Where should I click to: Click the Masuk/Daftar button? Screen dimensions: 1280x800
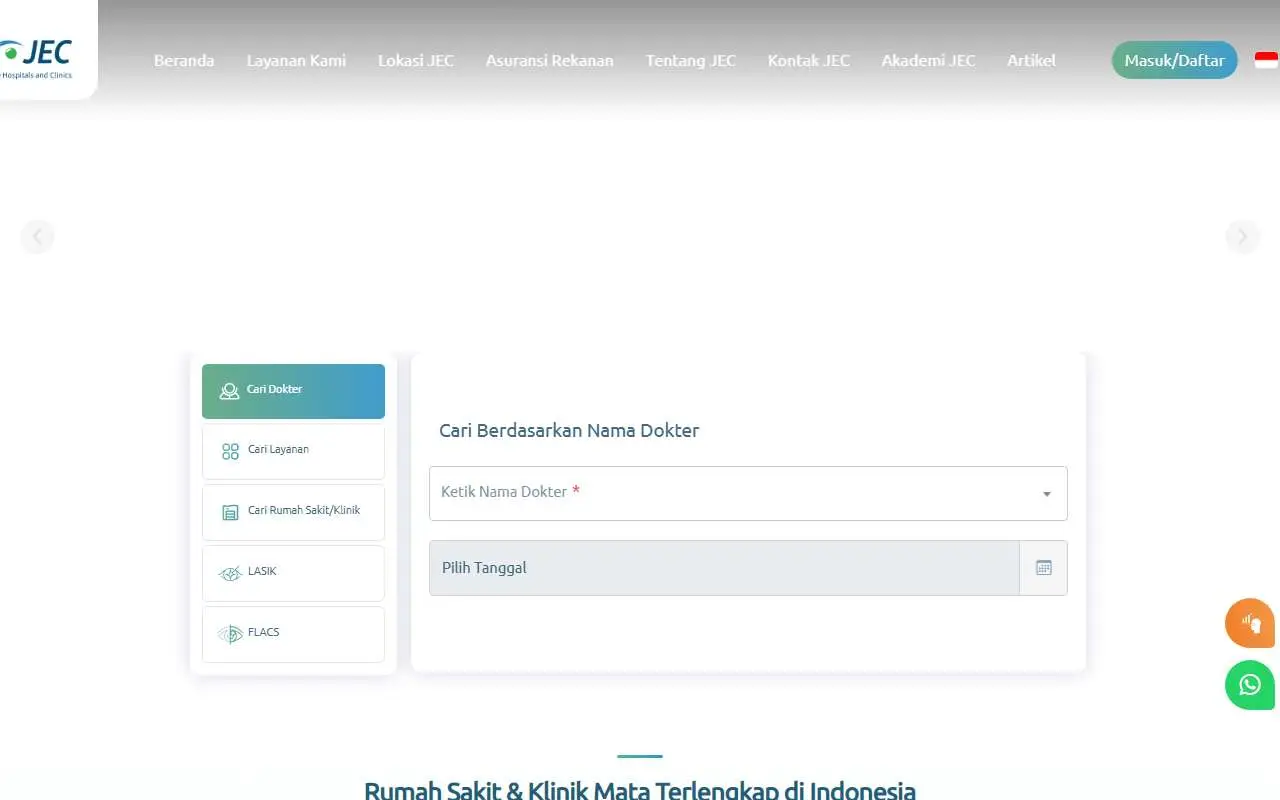tap(1175, 60)
